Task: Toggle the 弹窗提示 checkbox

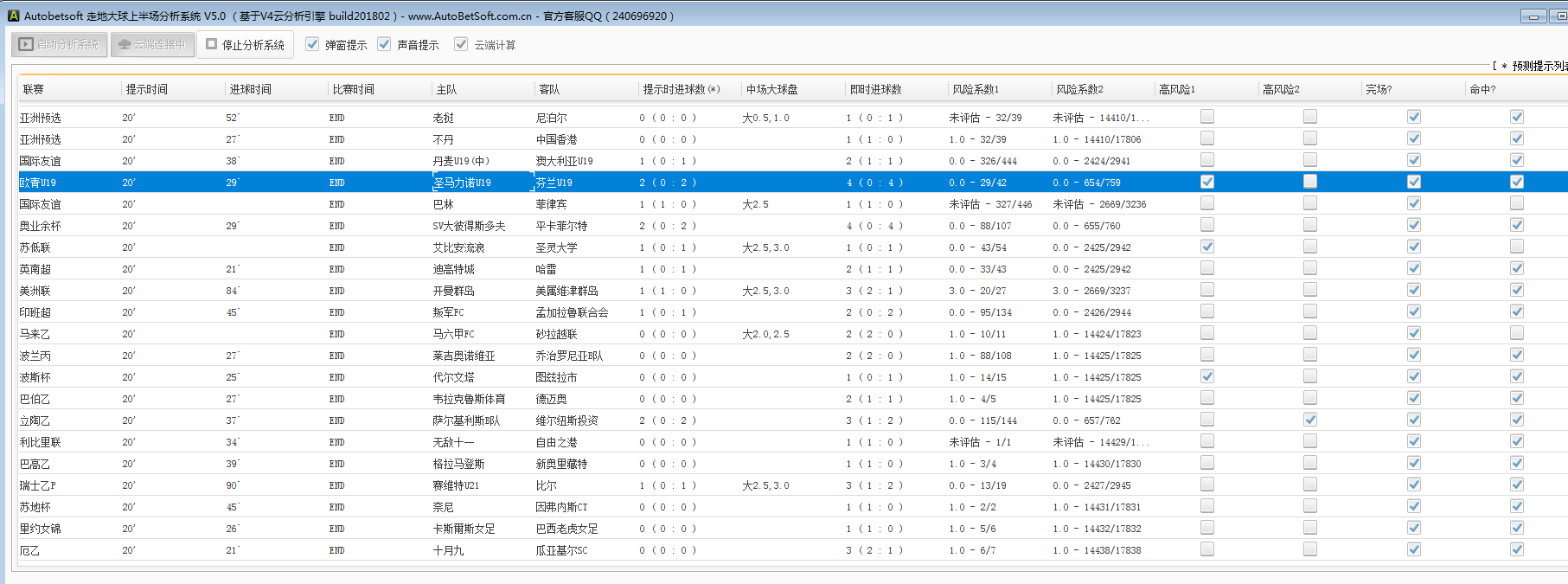Action: 312,44
